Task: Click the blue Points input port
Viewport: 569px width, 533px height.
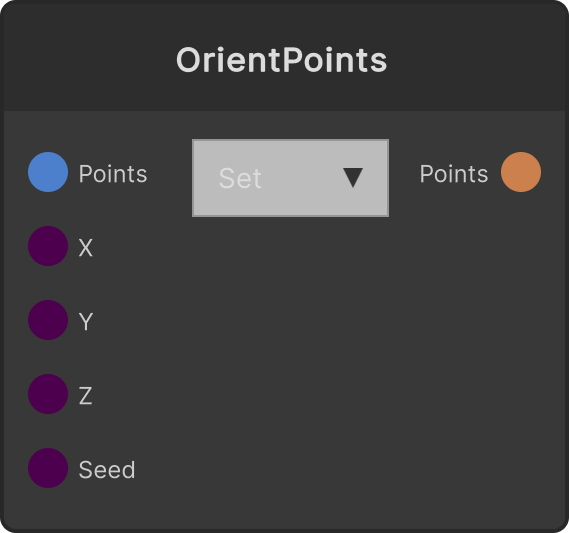Action: click(x=48, y=172)
